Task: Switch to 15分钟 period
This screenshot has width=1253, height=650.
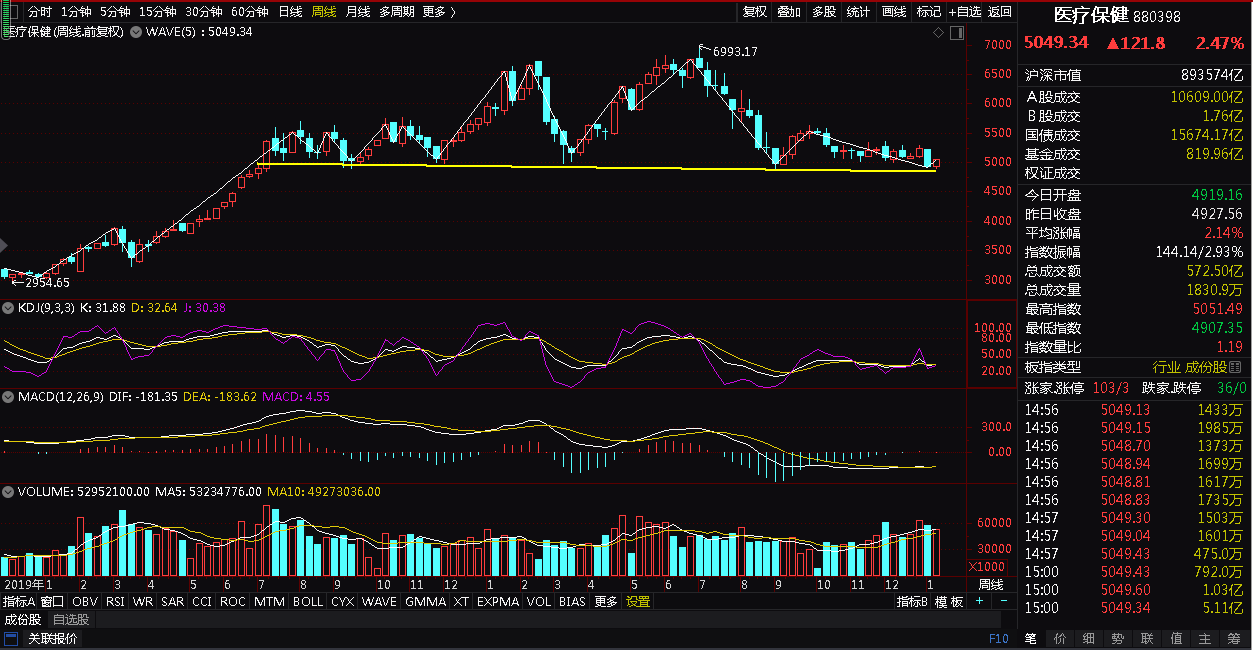Action: [x=157, y=12]
